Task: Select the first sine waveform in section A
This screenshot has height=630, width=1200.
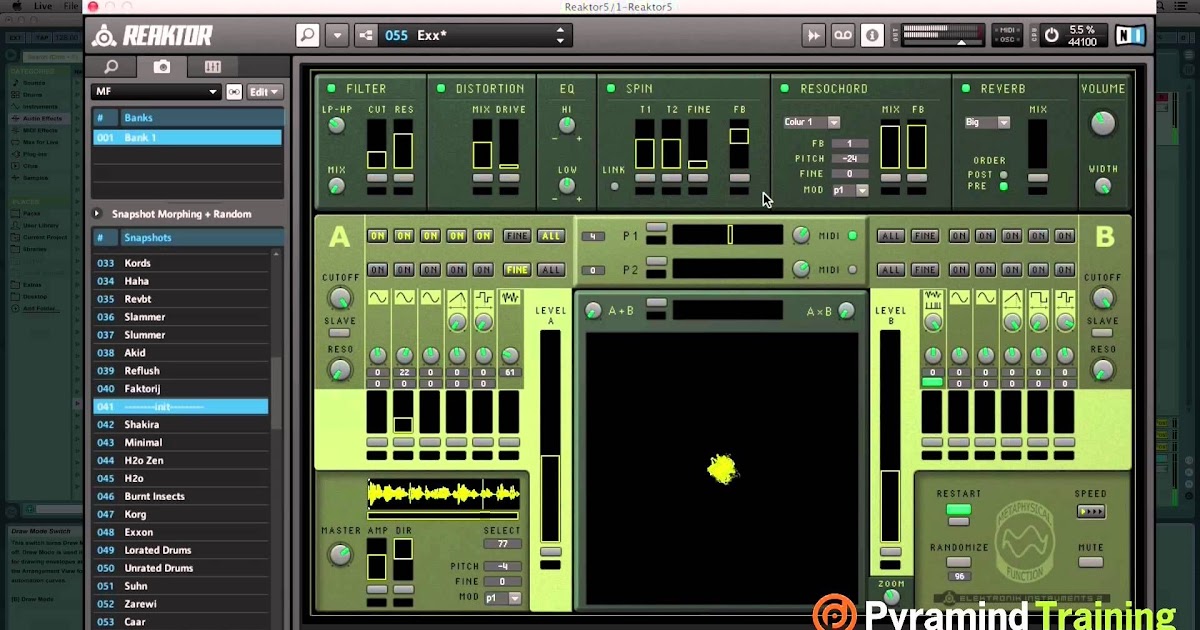Action: point(378,298)
